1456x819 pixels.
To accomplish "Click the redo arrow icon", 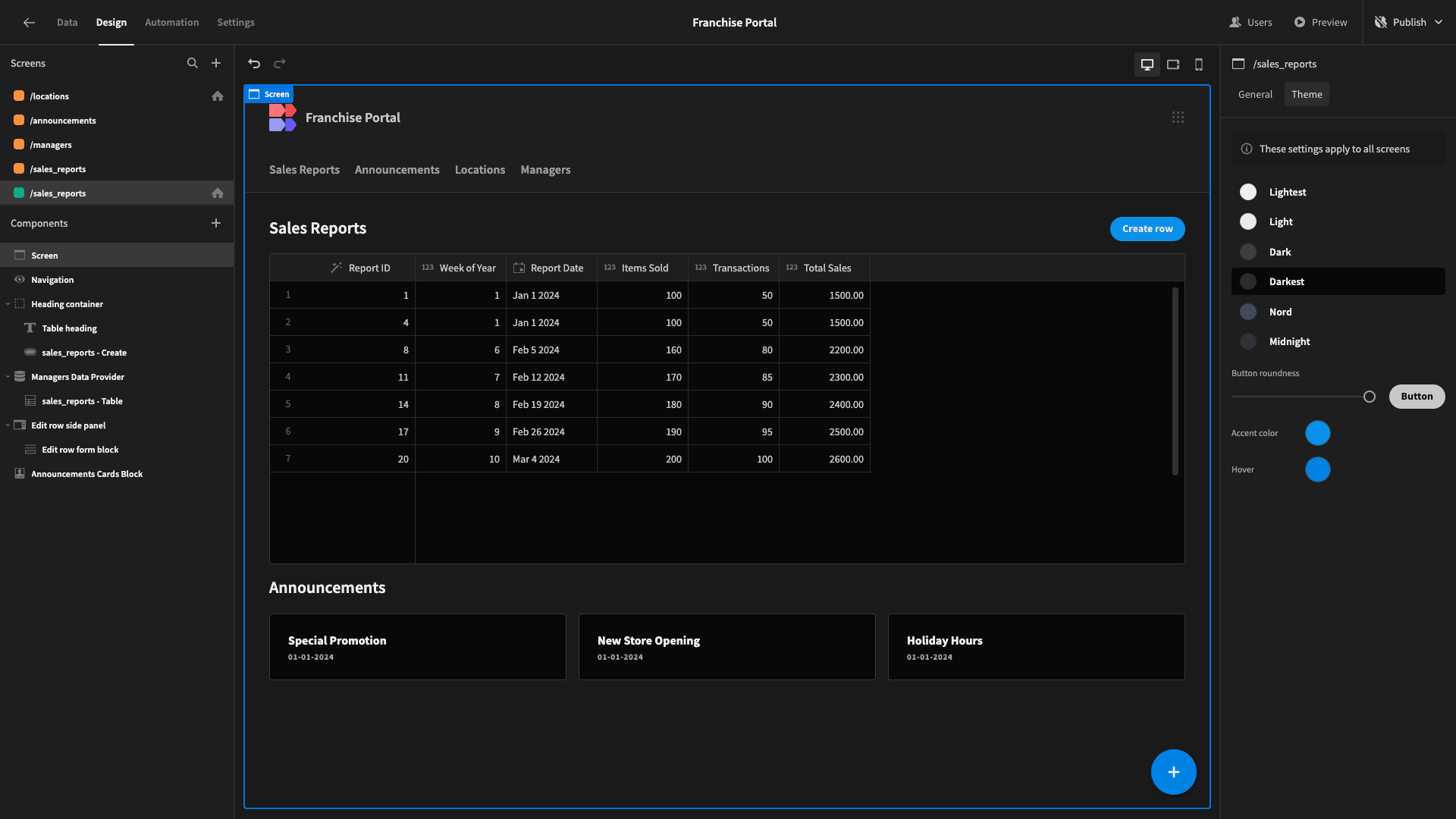I will pos(280,64).
